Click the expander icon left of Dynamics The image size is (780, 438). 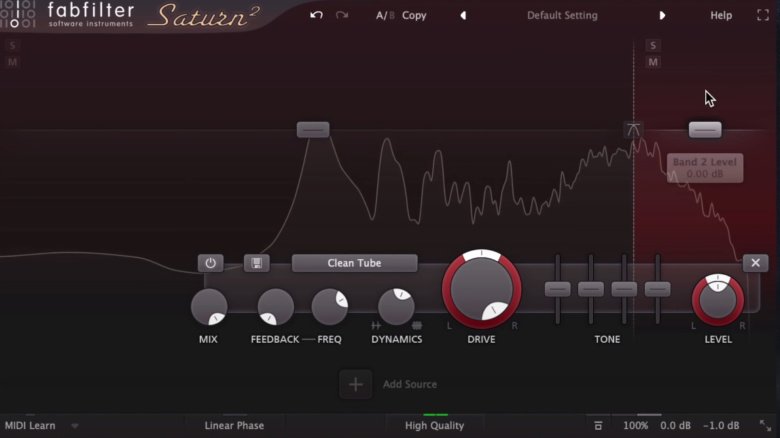[x=376, y=326]
